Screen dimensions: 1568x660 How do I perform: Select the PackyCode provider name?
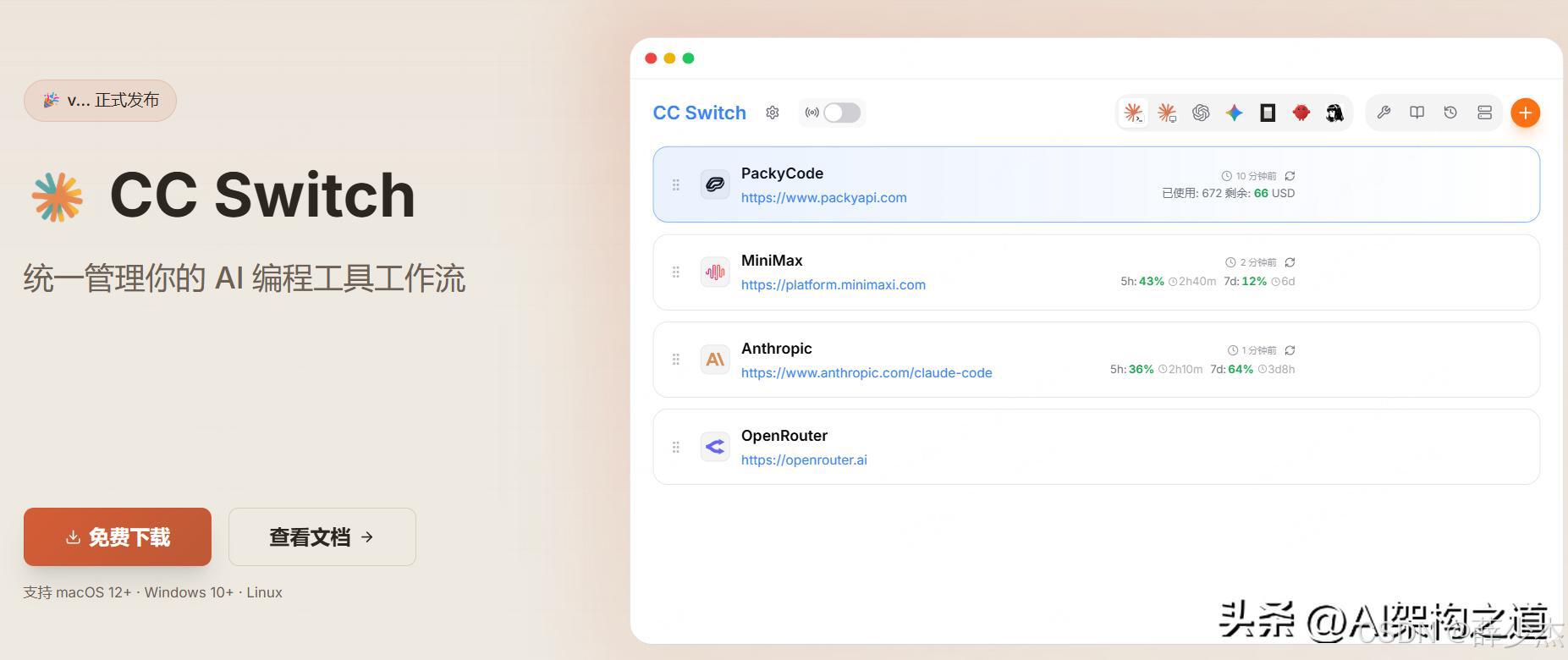pos(782,173)
